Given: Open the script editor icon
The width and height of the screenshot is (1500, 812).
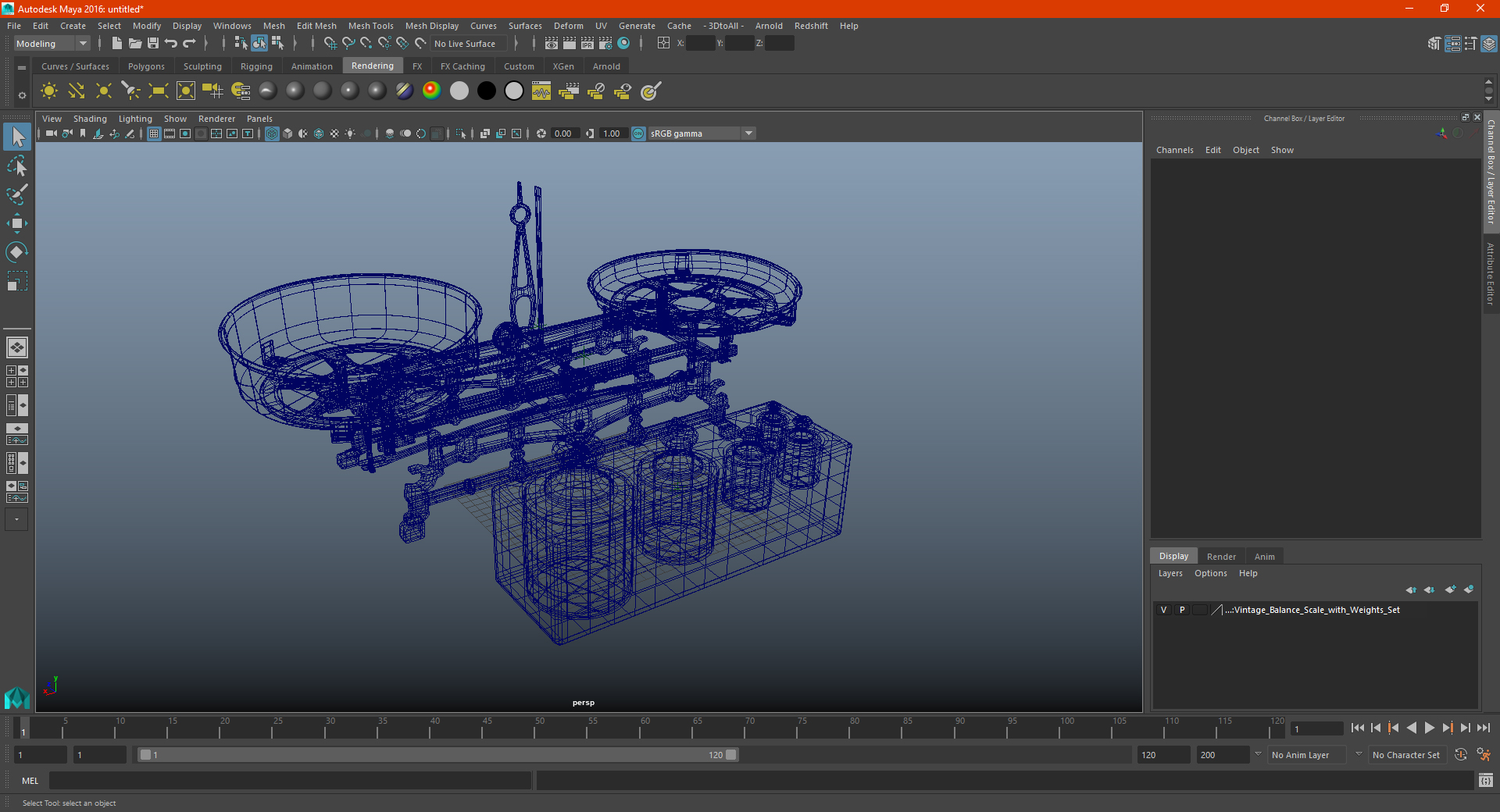Looking at the screenshot, I should 1485,781.
